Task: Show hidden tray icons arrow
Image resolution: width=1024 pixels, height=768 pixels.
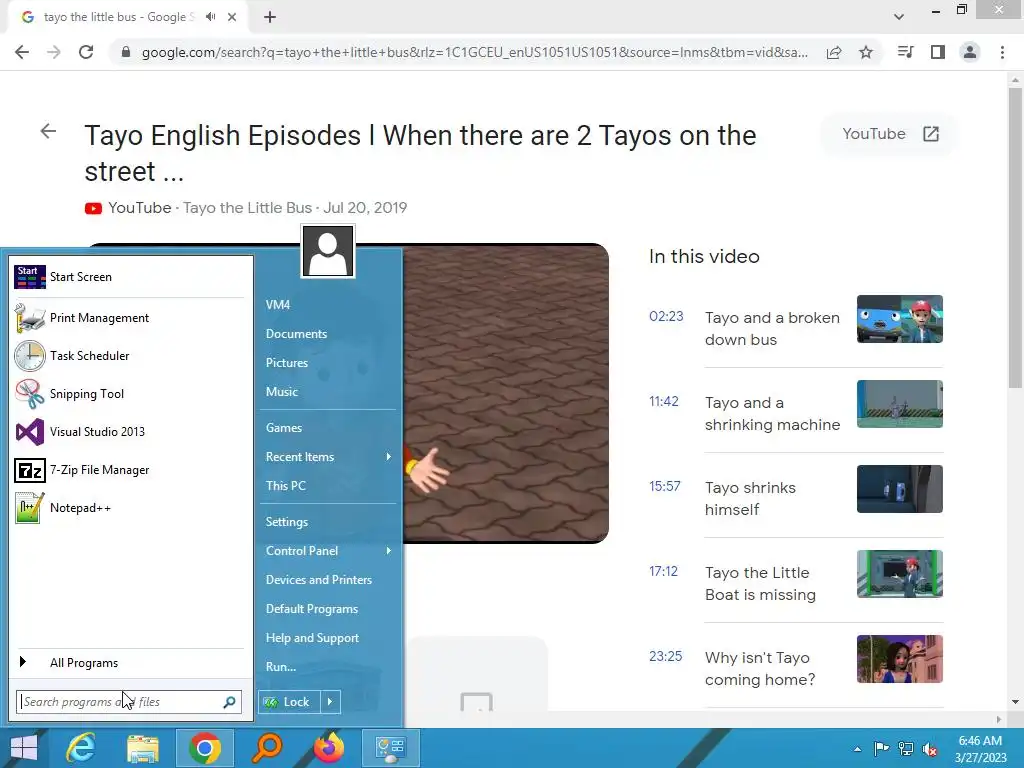Action: tap(857, 749)
